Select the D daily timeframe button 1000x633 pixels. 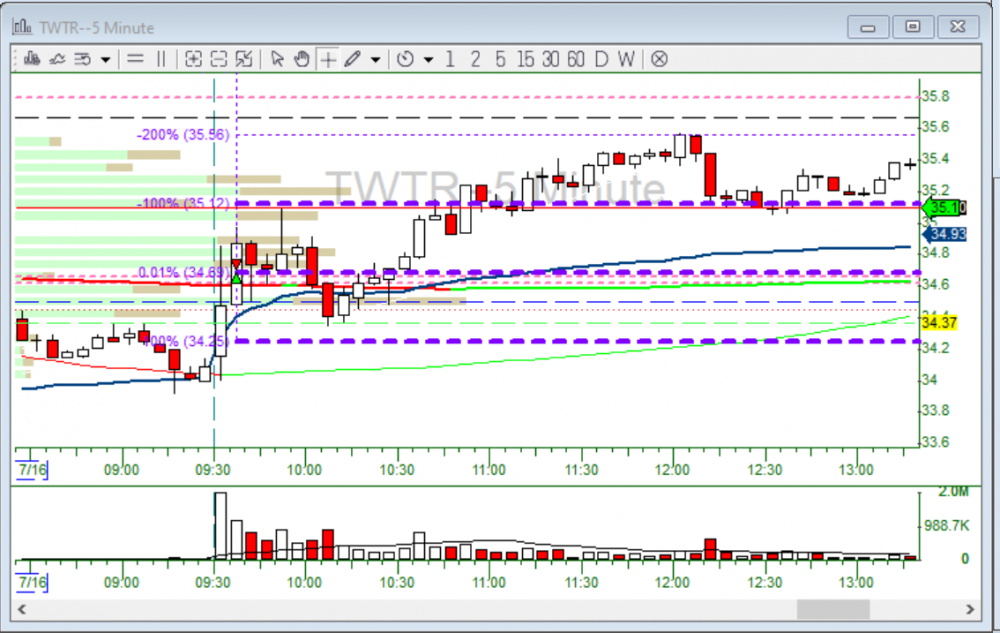(x=601, y=59)
